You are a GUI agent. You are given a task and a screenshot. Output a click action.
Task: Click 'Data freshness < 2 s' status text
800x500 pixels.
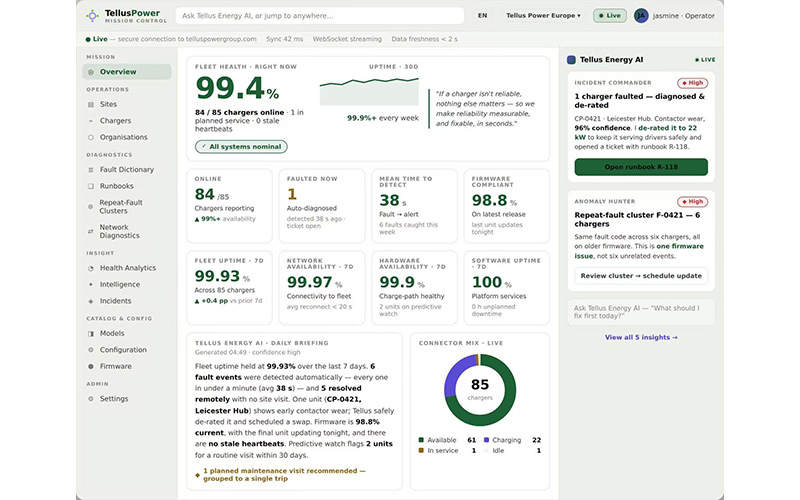(x=424, y=39)
